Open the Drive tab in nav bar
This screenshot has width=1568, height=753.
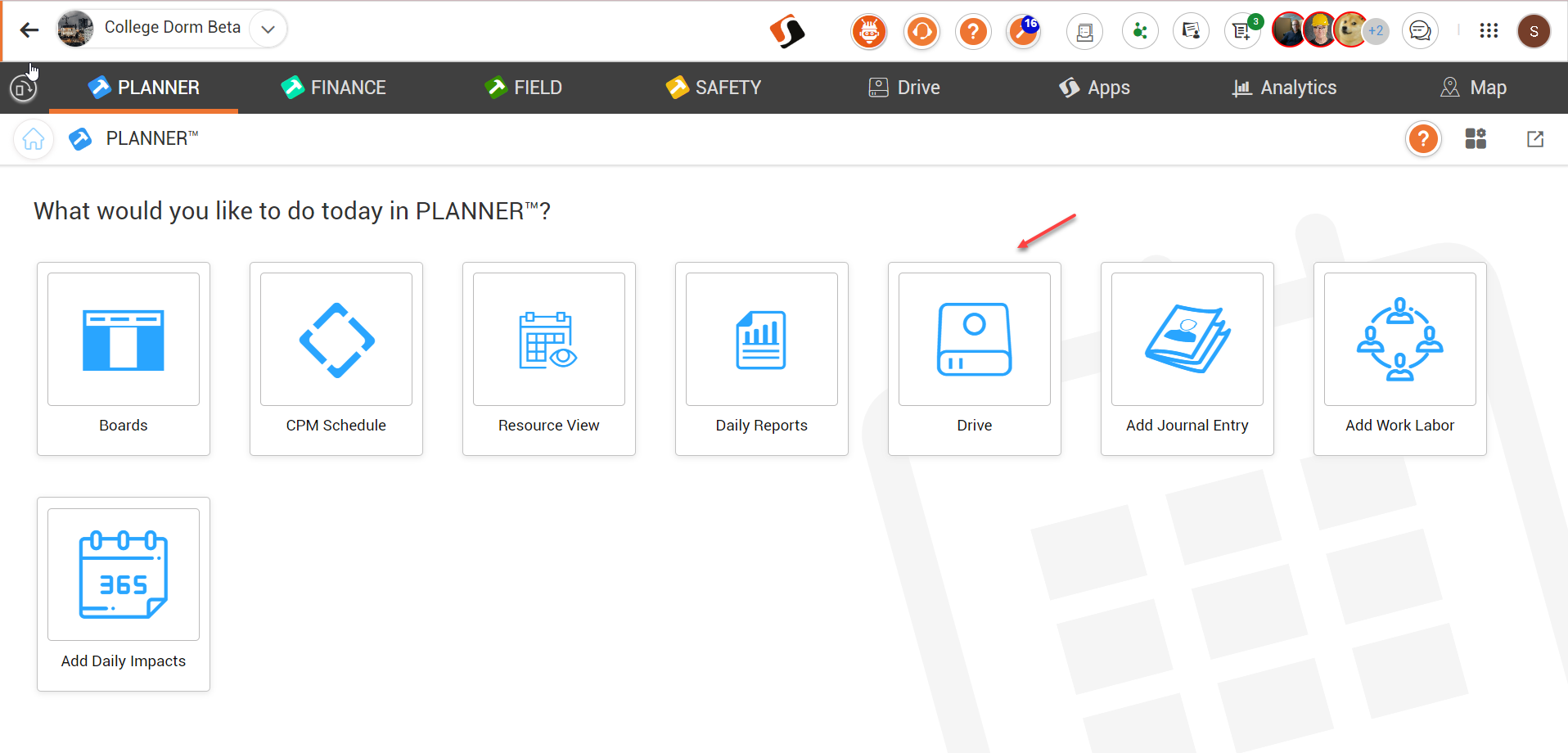(x=903, y=88)
